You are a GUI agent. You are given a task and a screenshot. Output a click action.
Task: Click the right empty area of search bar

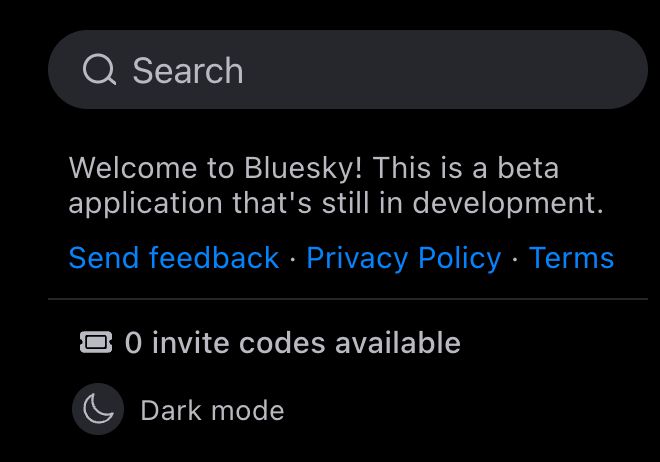coord(520,70)
